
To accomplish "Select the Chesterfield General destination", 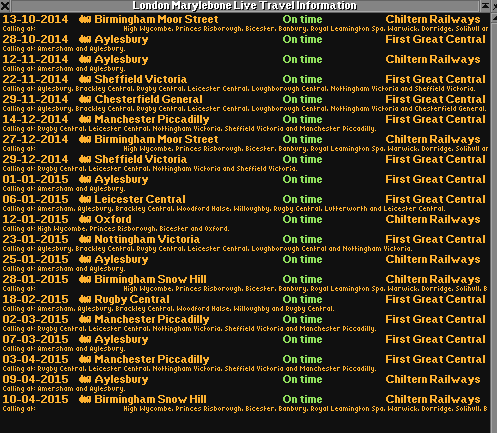I will [148, 99].
